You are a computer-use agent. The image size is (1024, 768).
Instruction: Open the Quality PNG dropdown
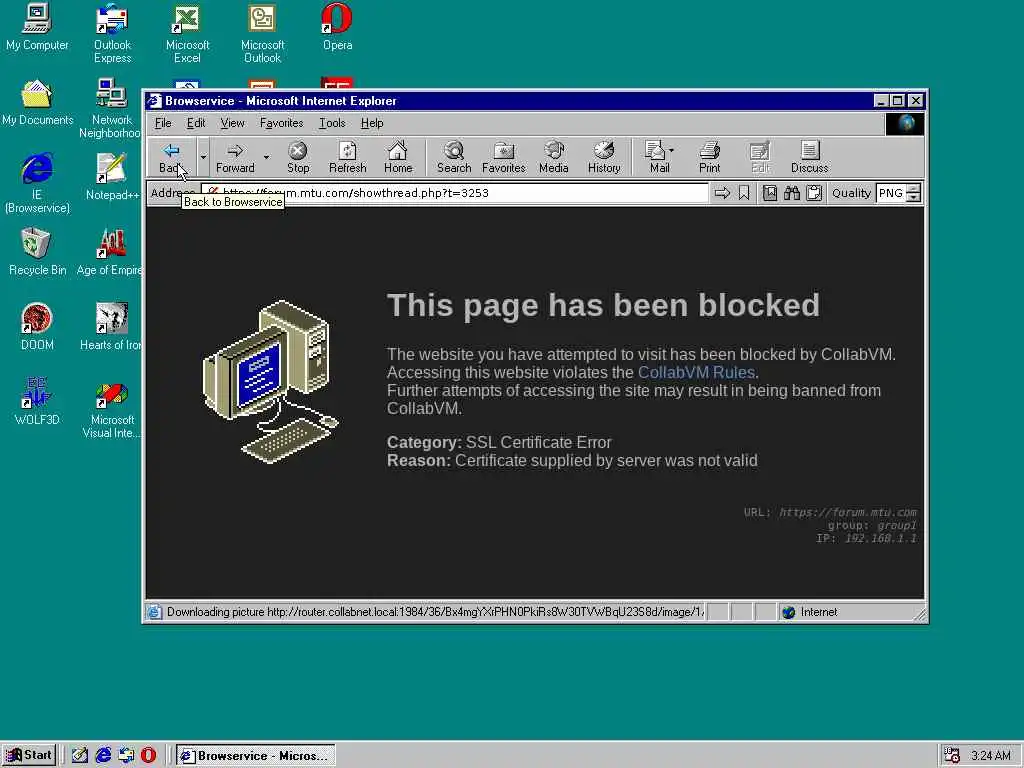point(914,193)
